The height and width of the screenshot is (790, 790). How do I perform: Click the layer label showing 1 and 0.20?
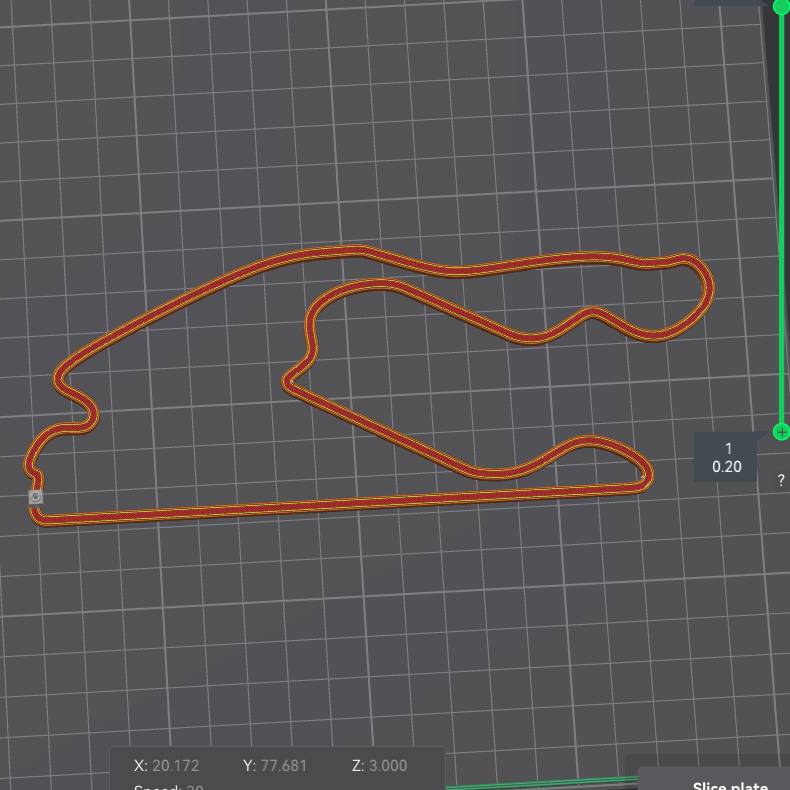726,457
